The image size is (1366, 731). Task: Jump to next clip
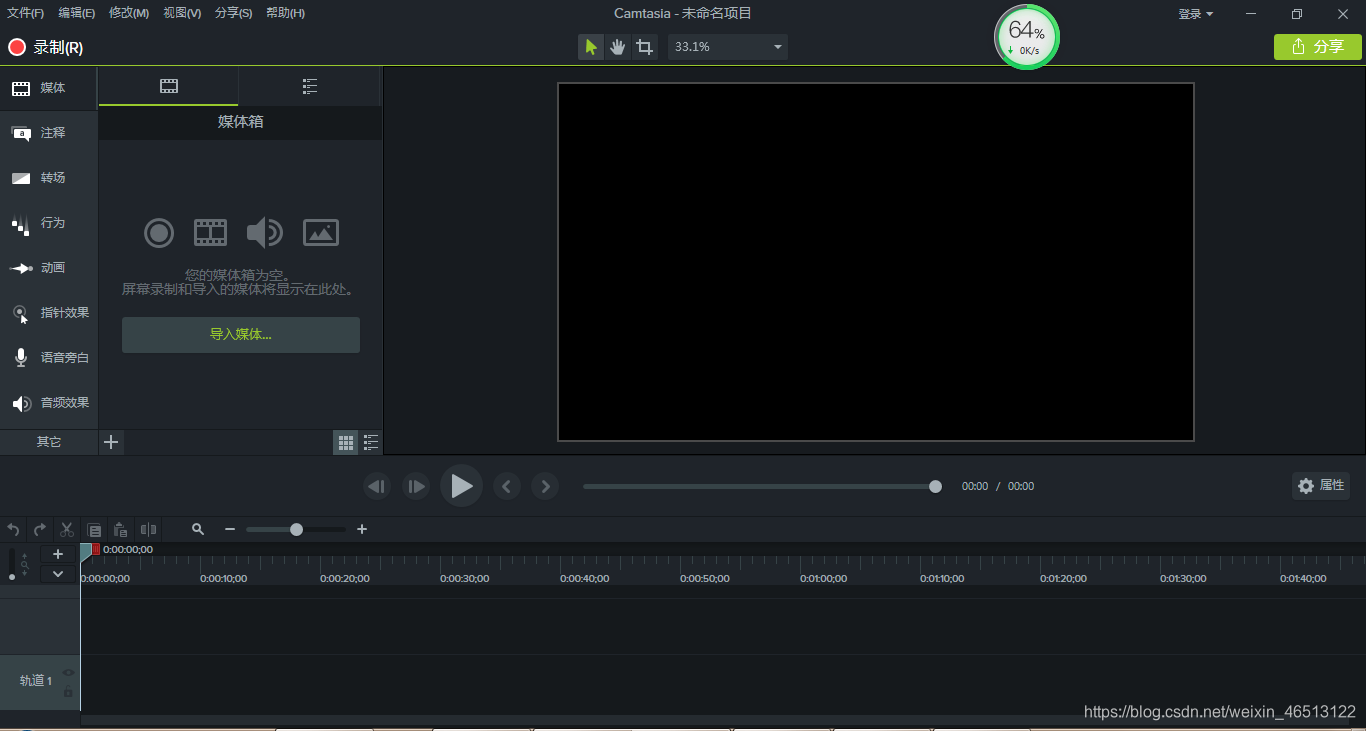pos(545,487)
